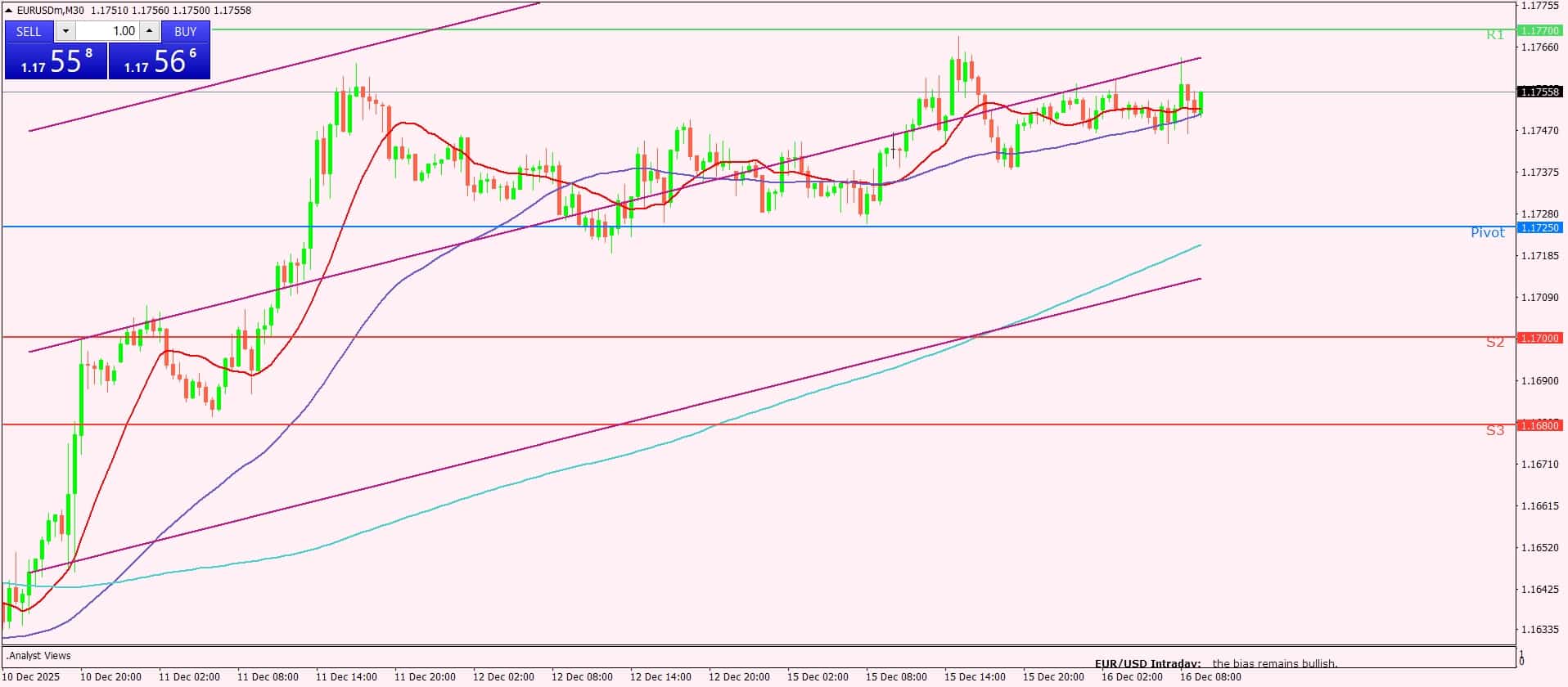1568x687 pixels.
Task: Select the blue Pivot label
Action: (1487, 233)
